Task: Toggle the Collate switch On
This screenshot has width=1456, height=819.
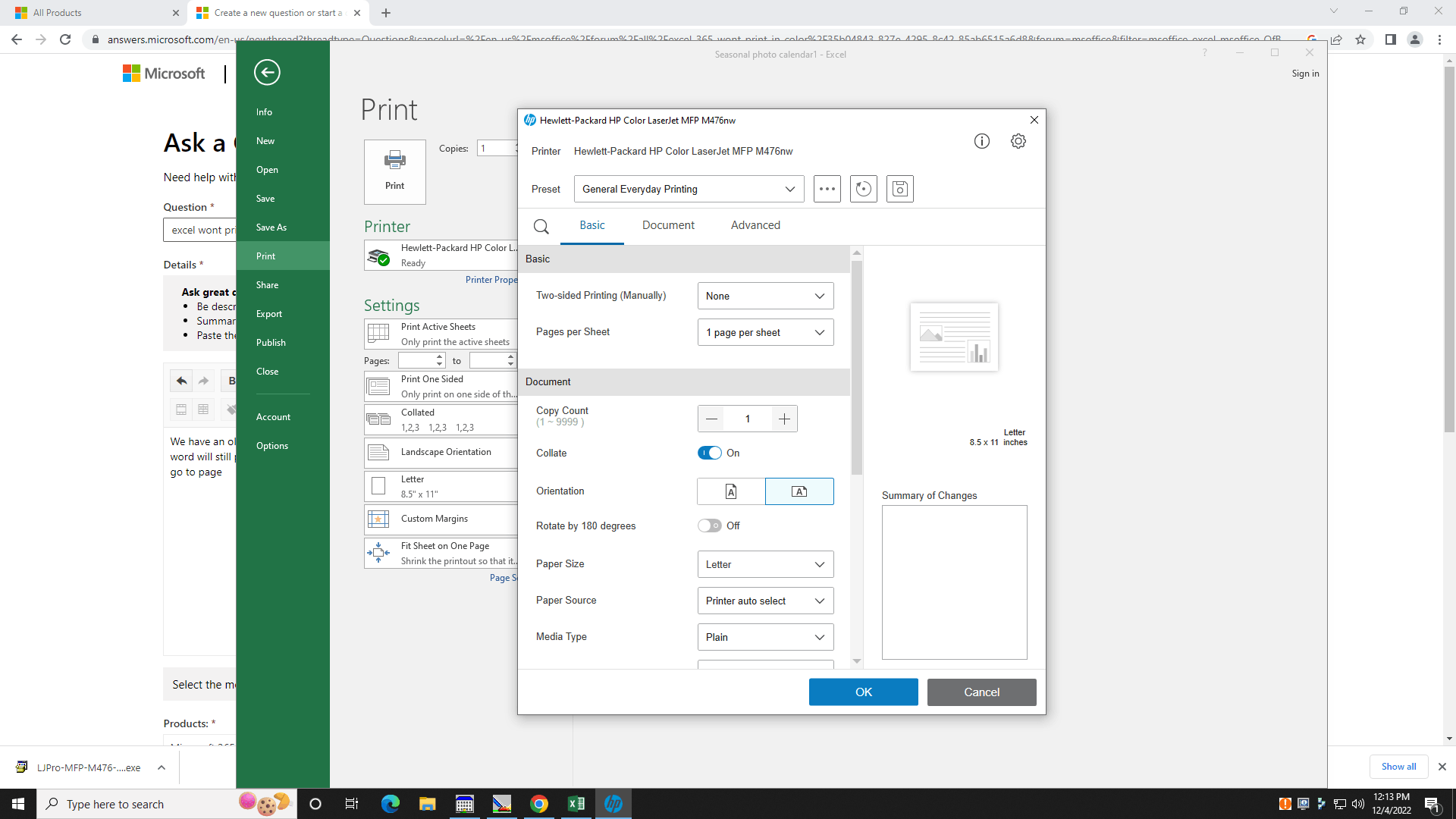Action: (x=709, y=453)
